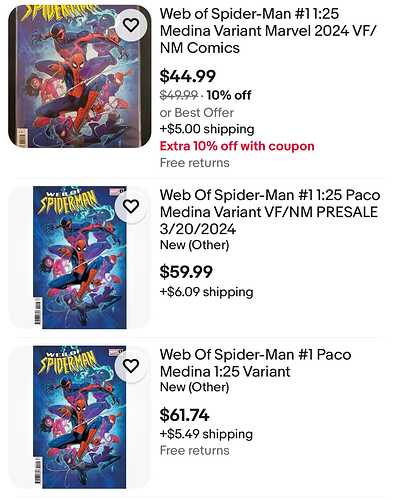Click the $59.99 price
The image size is (398, 500).
(x=186, y=271)
